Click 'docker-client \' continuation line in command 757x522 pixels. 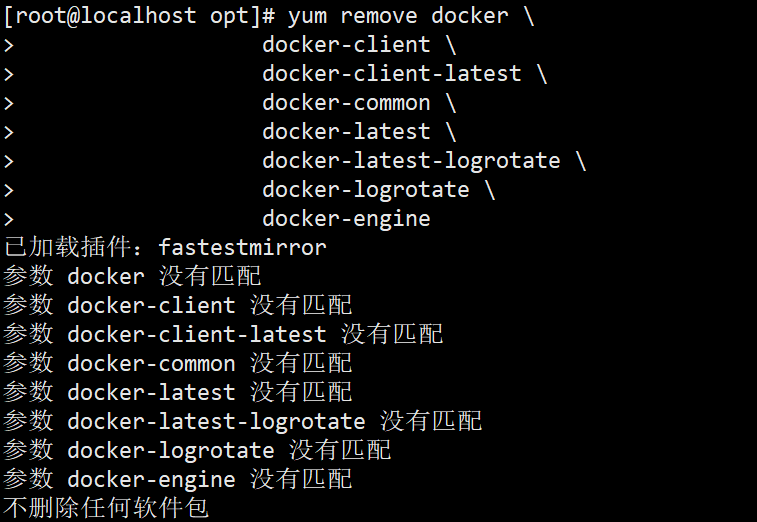tap(354, 45)
